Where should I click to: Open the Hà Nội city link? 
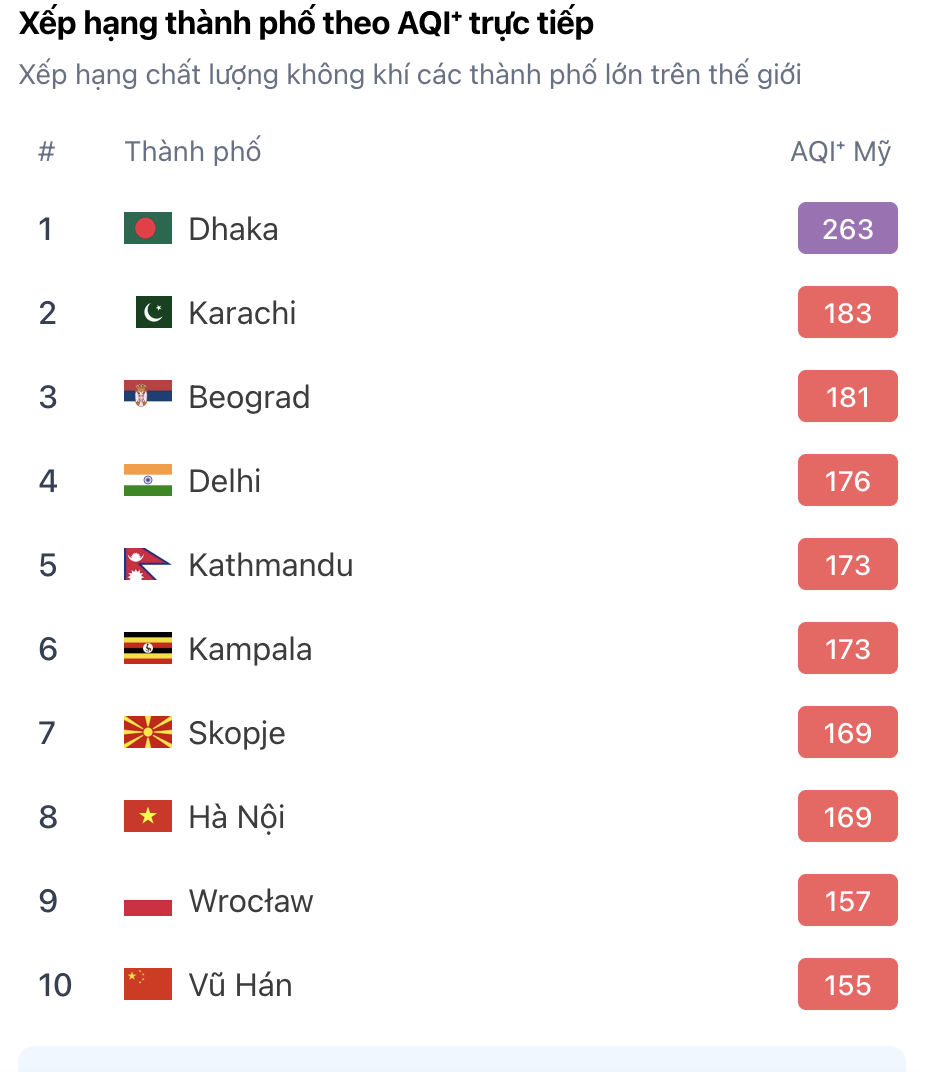click(237, 817)
